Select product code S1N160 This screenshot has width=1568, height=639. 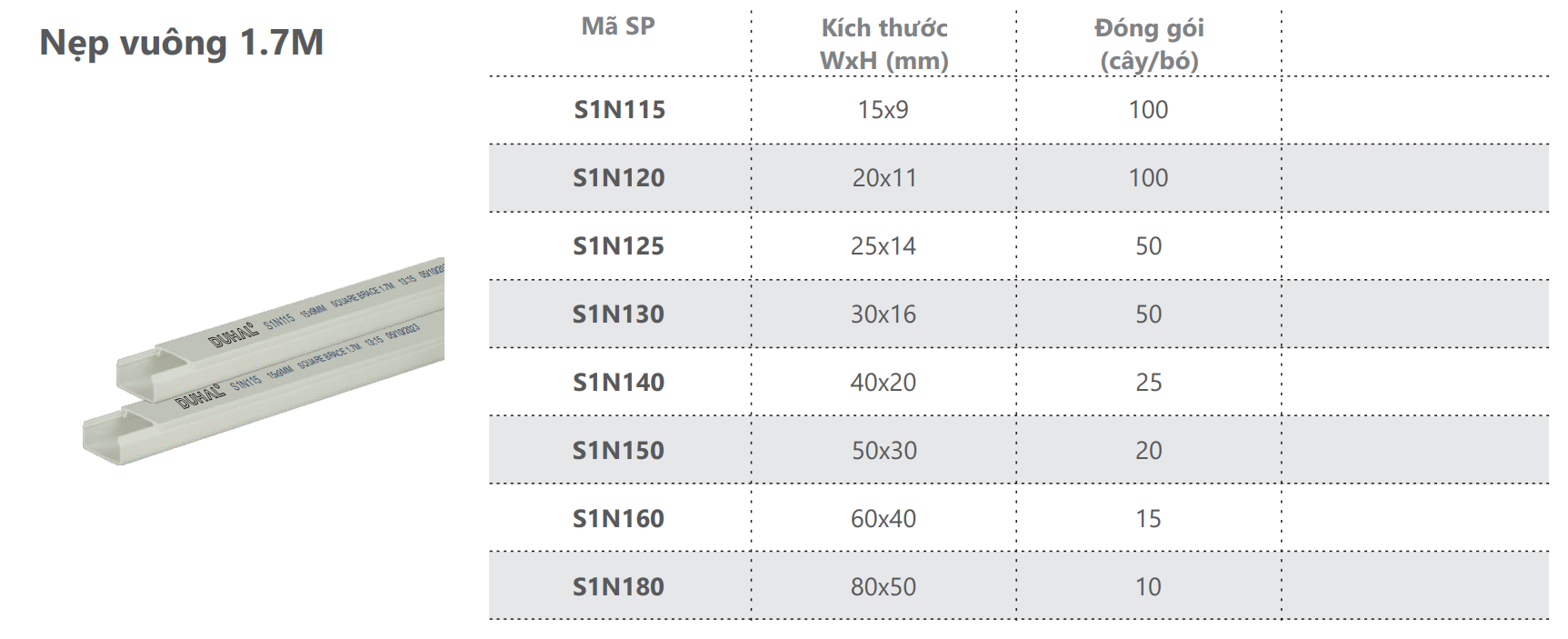(x=619, y=519)
